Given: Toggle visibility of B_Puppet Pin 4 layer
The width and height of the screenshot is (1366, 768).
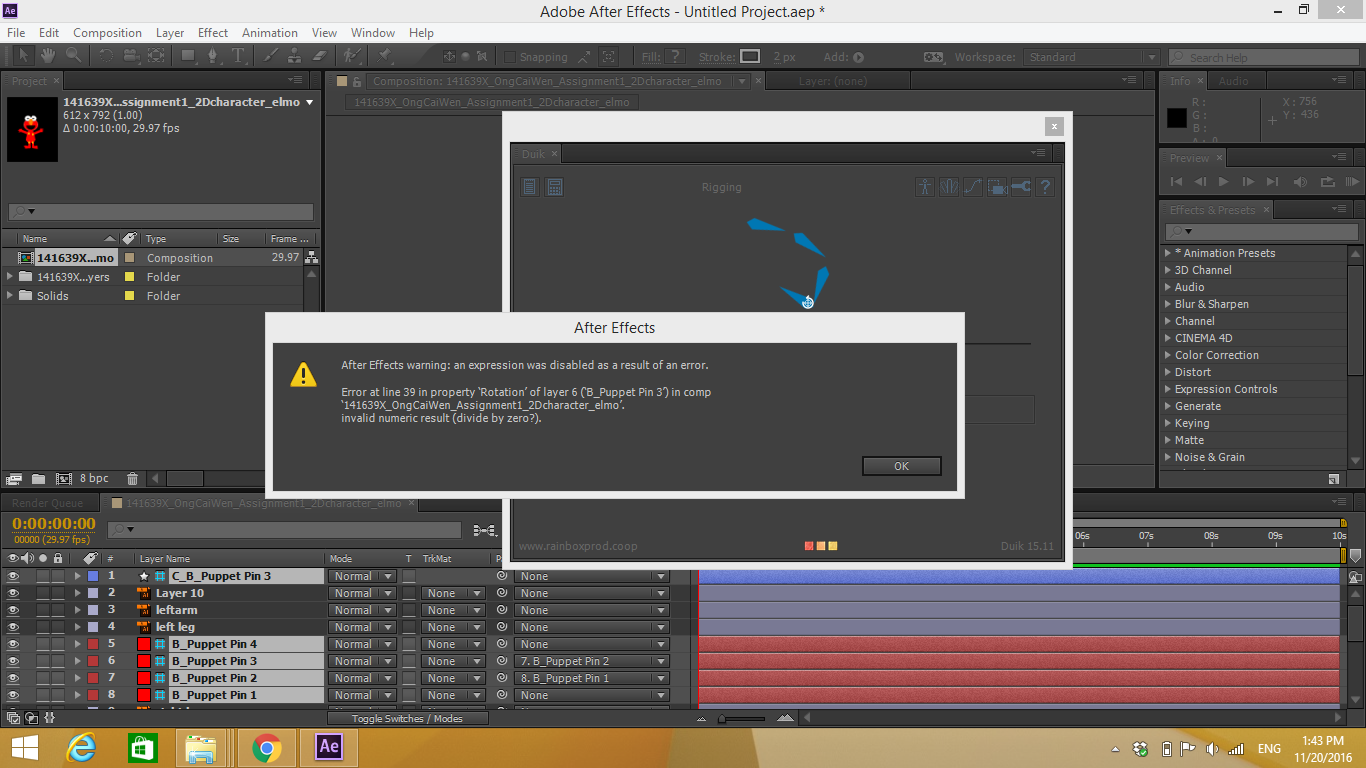Looking at the screenshot, I should [x=12, y=644].
